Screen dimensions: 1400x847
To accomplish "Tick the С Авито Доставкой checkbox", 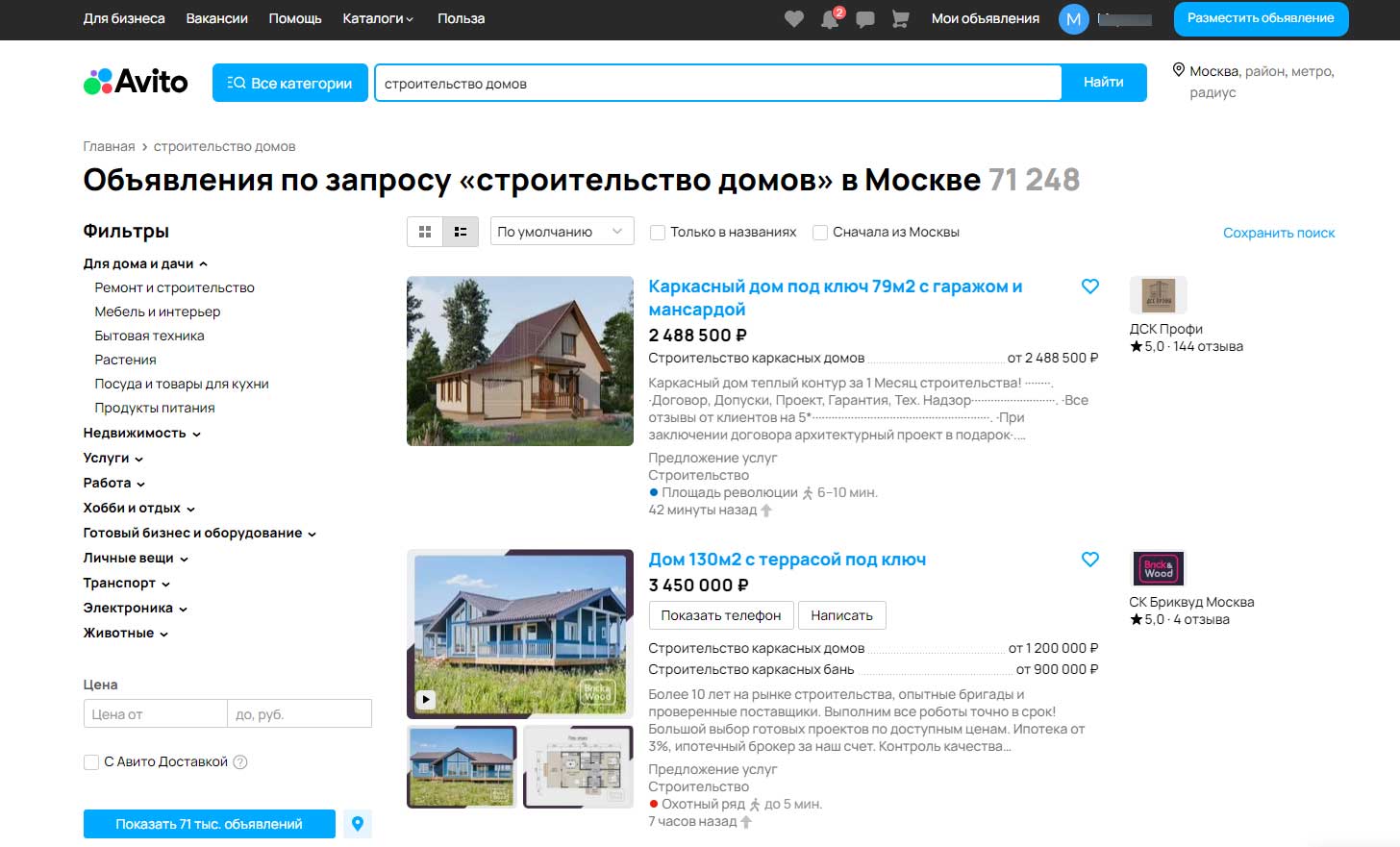I will [91, 762].
